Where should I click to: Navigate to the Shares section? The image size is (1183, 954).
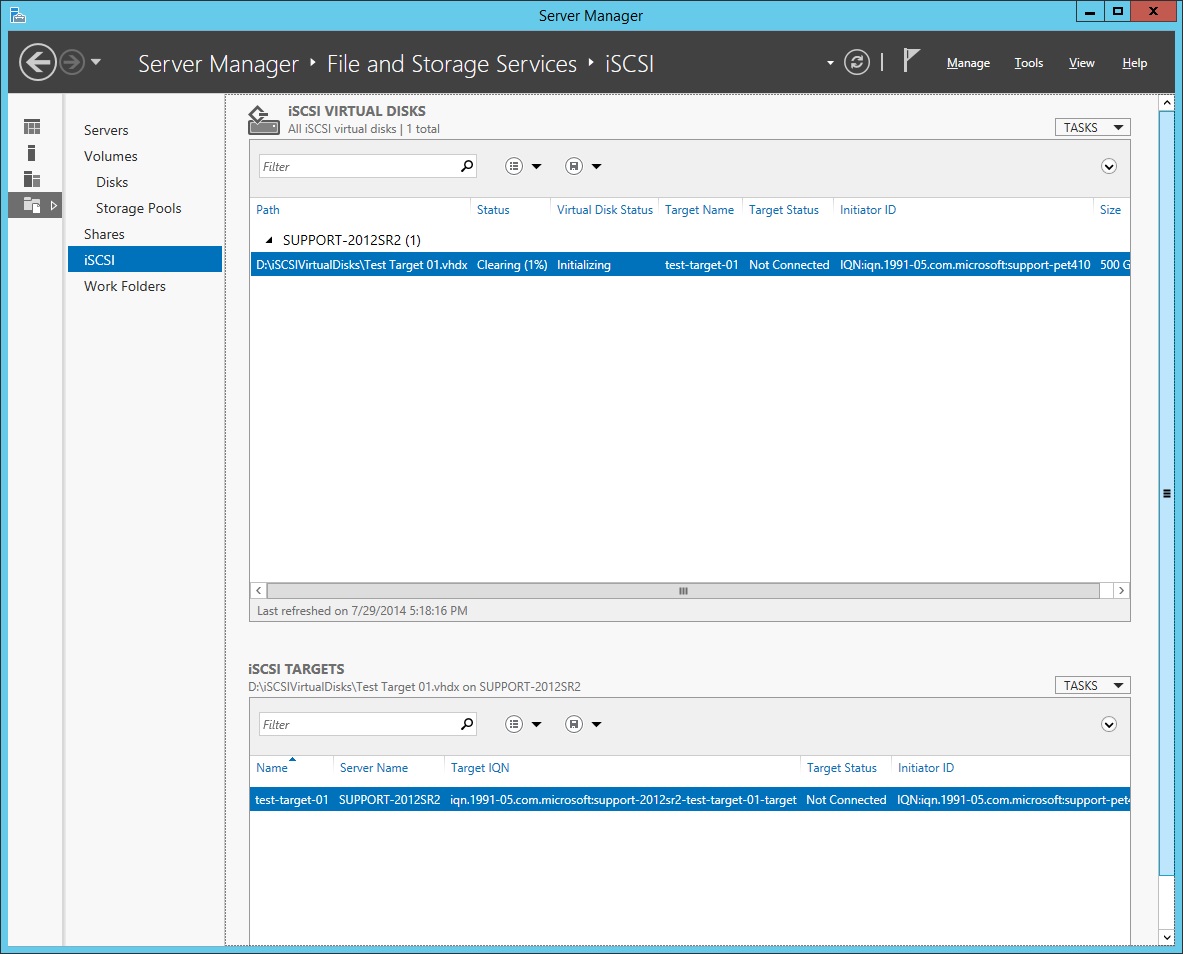[104, 234]
